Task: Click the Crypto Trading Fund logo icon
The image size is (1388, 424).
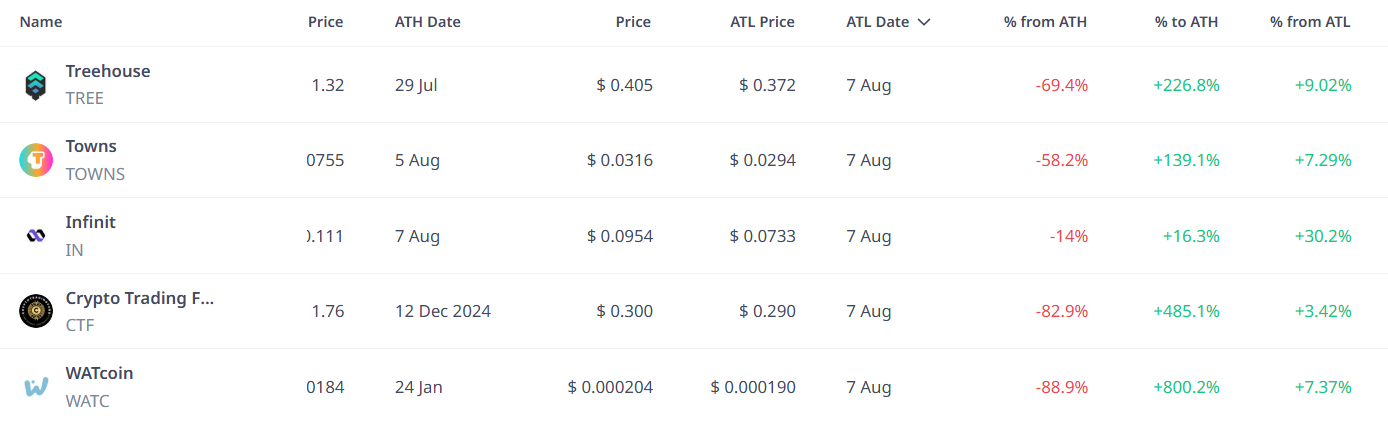Action: tap(36, 311)
